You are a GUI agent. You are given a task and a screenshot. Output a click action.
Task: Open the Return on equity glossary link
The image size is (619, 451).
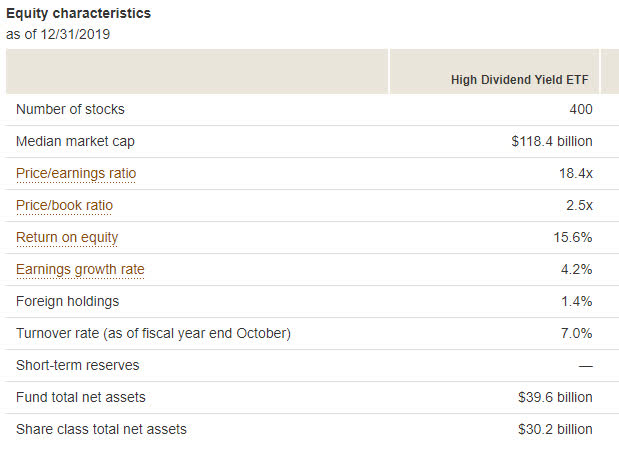pos(67,237)
